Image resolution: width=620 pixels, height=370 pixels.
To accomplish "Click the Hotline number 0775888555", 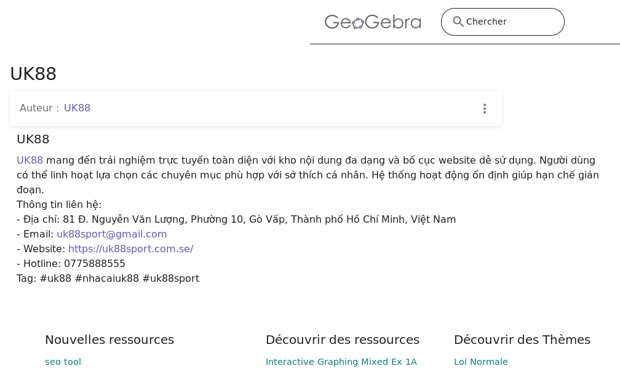I will (x=95, y=264).
